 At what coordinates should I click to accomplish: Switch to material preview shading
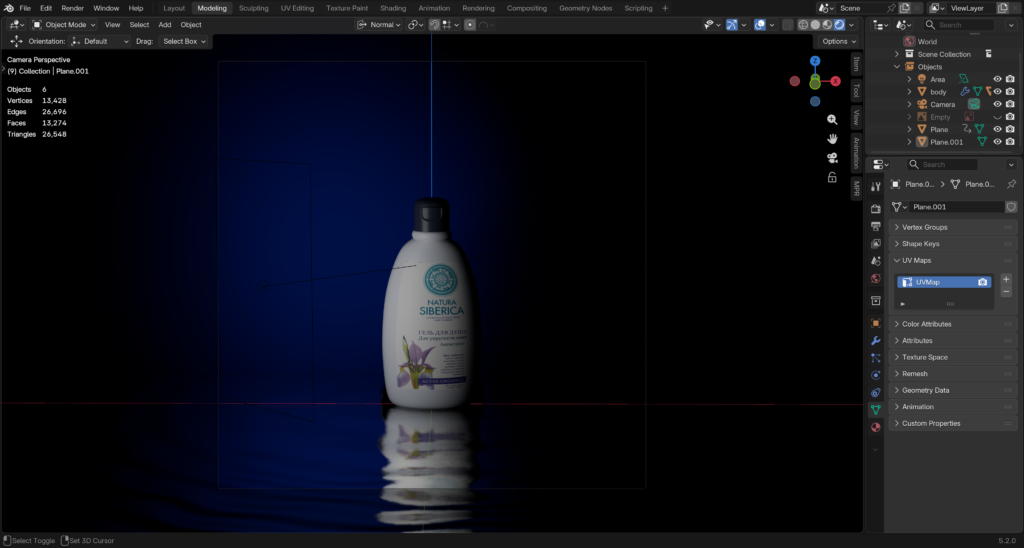pos(827,25)
